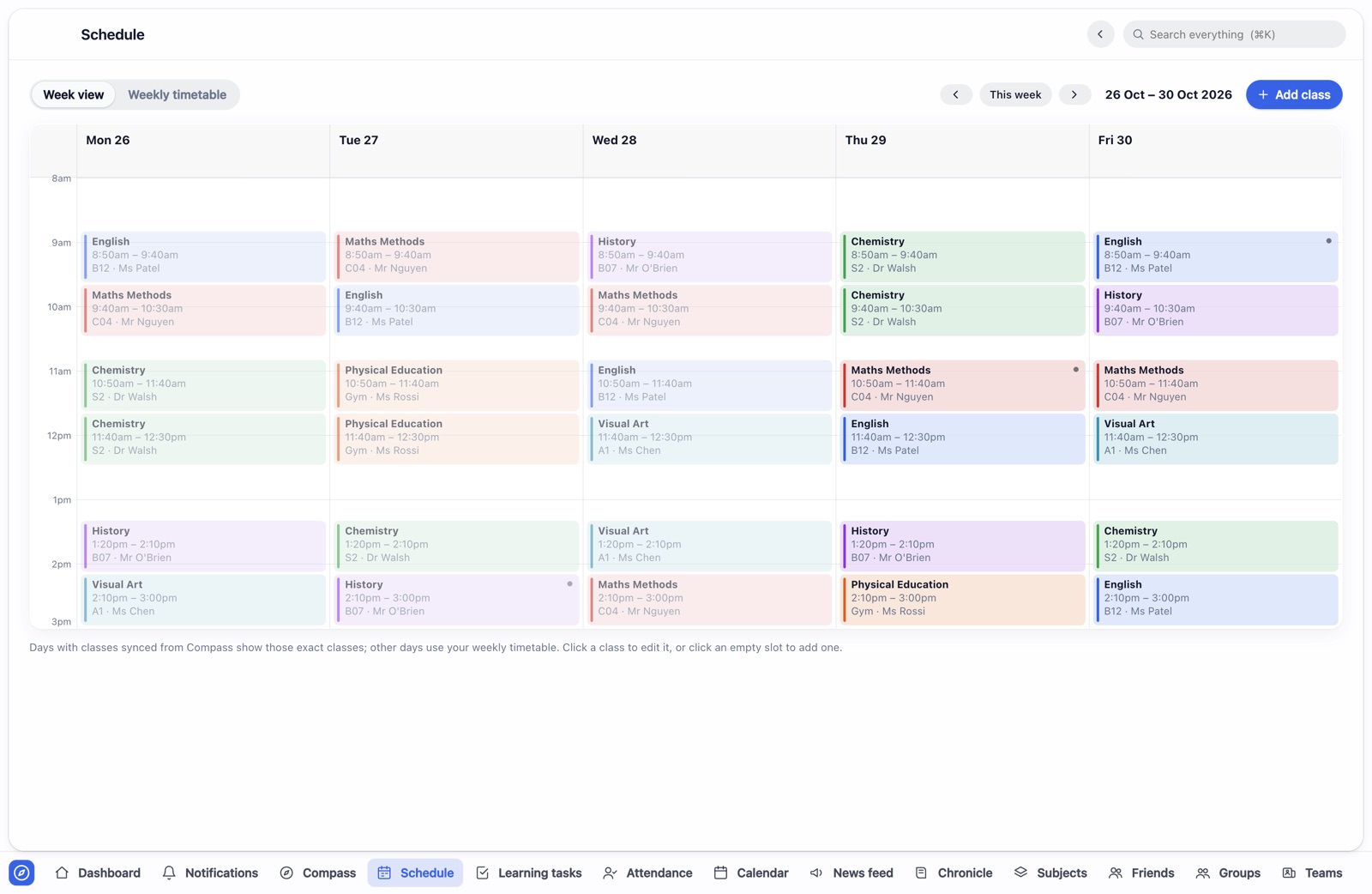Go to next week arrow
Image resolution: width=1372 pixels, height=894 pixels.
tap(1074, 94)
